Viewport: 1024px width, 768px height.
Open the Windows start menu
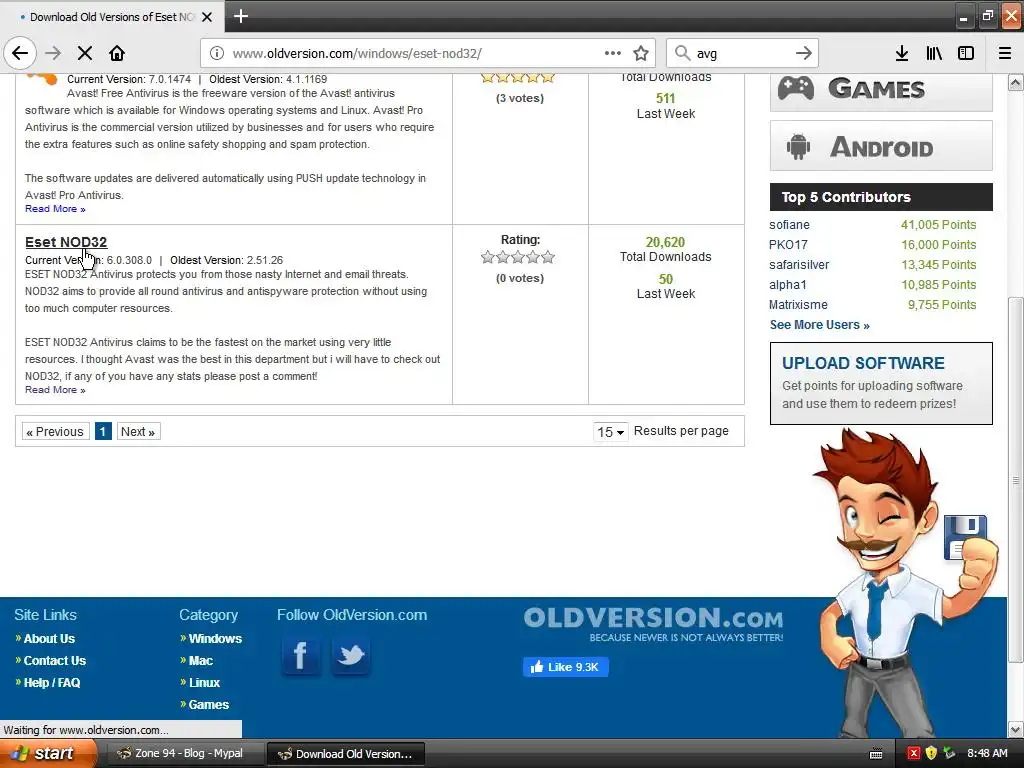point(47,754)
